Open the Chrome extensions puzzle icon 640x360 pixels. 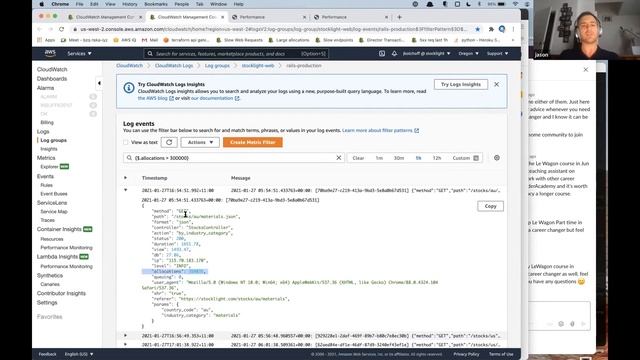[491, 29]
